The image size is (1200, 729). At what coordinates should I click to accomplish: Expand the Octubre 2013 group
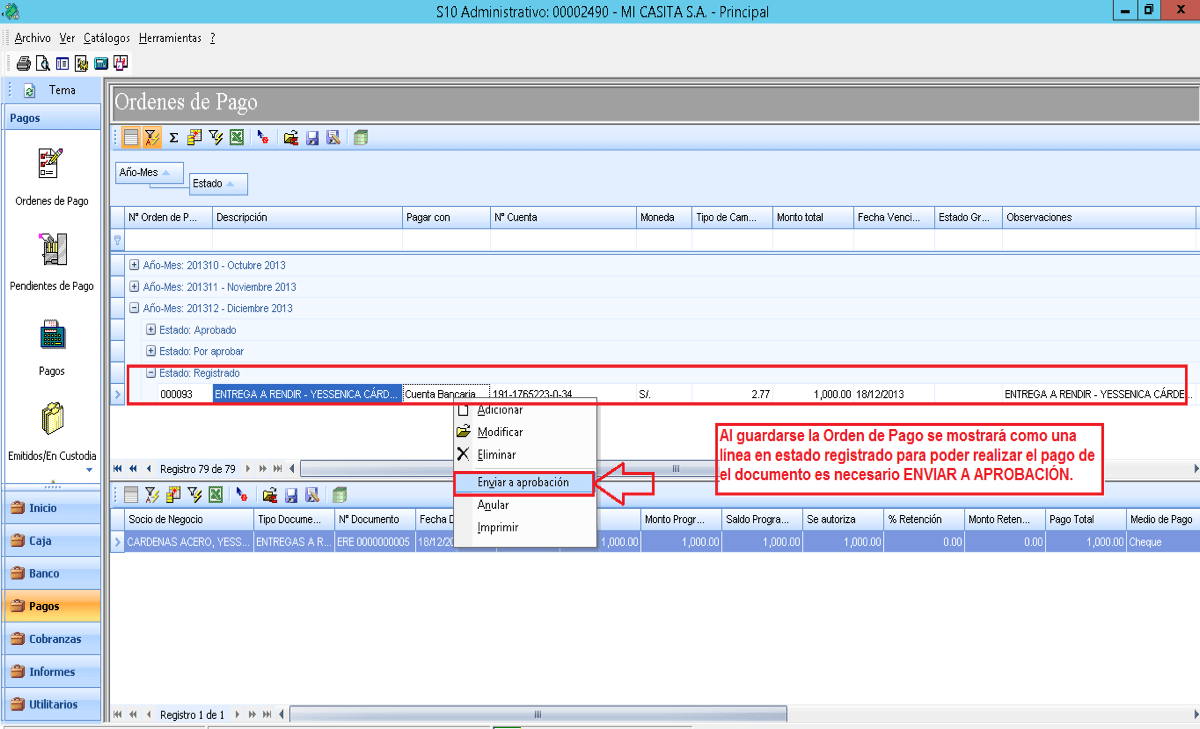coord(135,265)
